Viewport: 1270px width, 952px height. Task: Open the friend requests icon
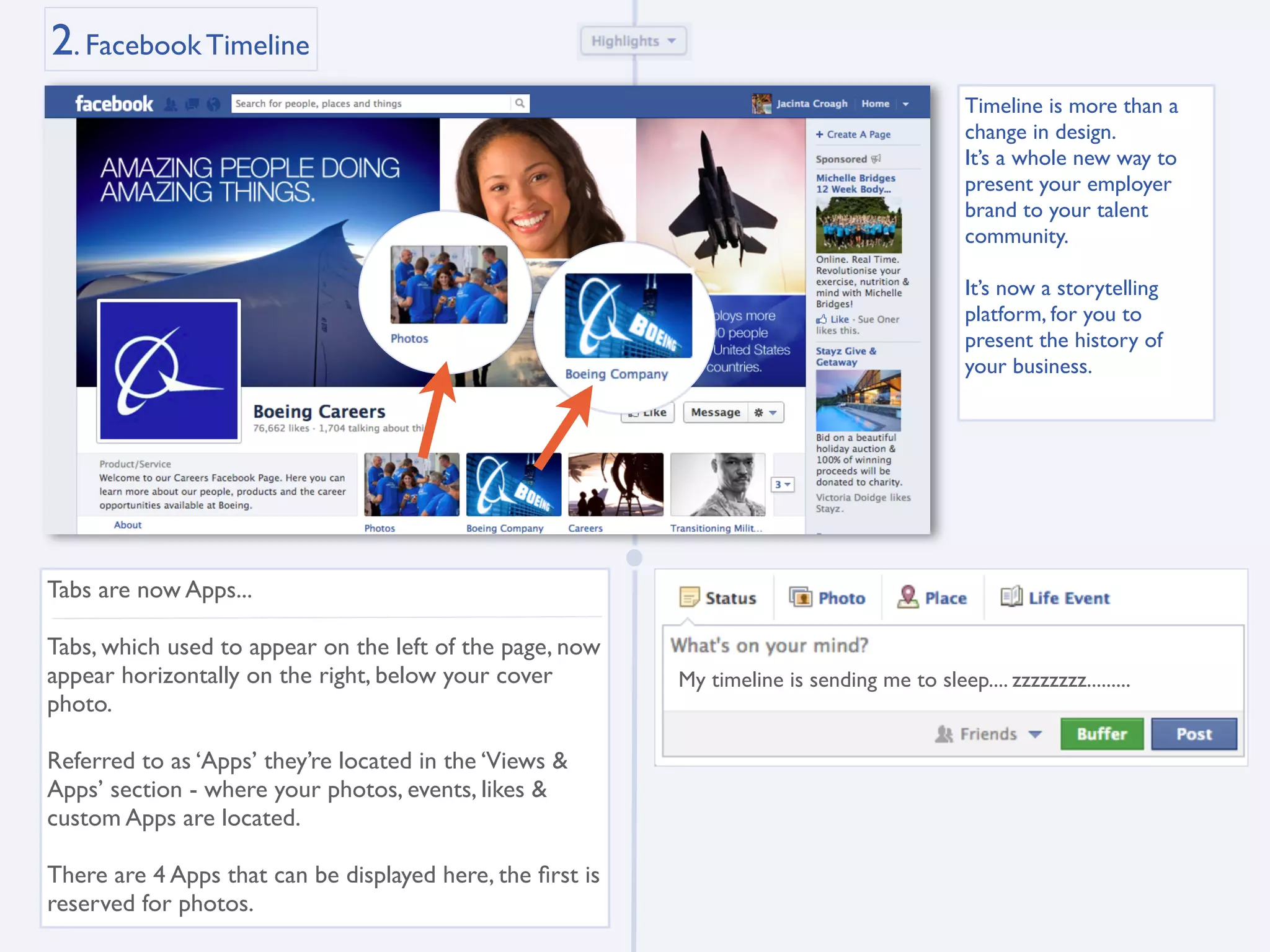tap(171, 104)
